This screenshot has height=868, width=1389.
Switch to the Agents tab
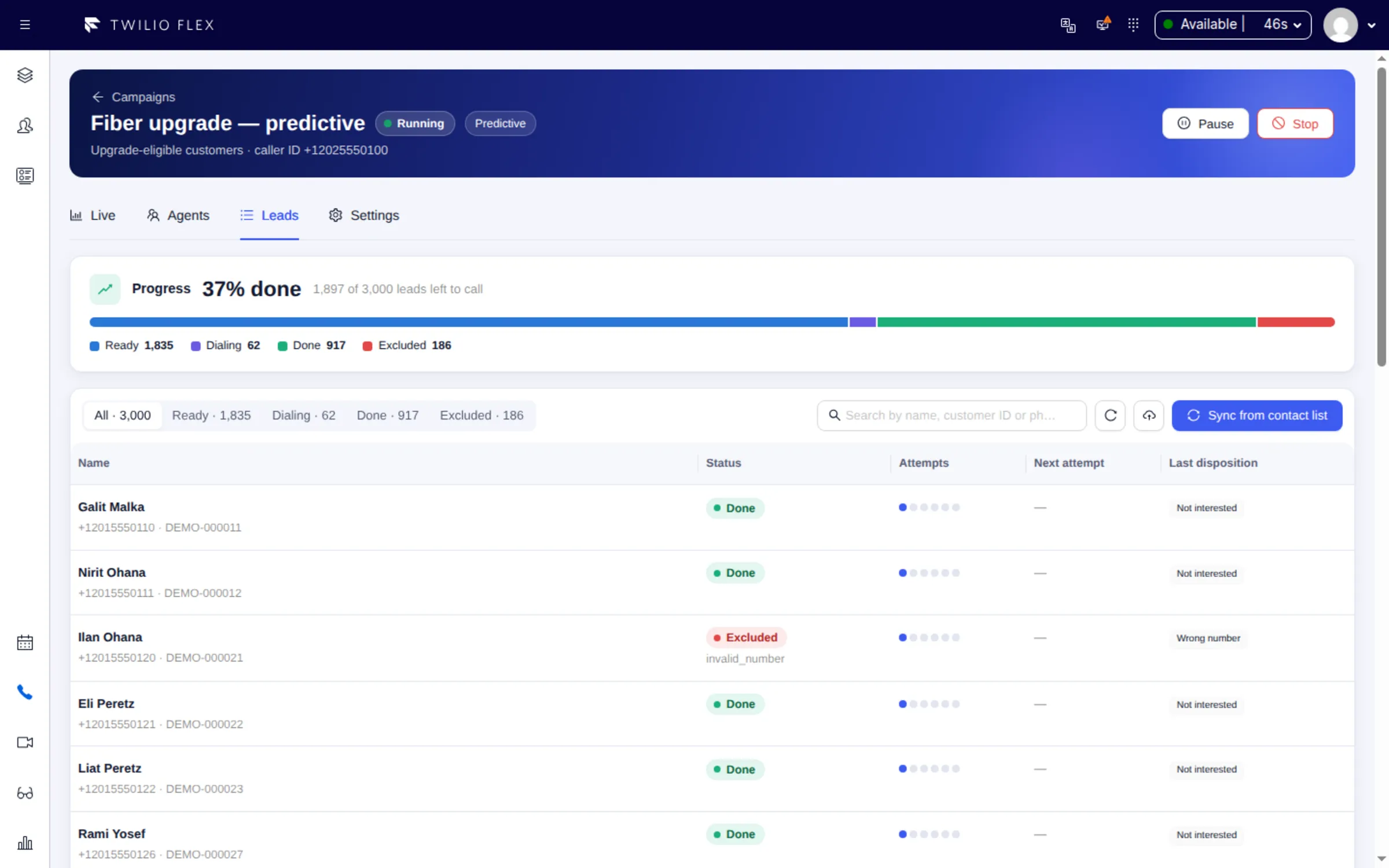178,215
